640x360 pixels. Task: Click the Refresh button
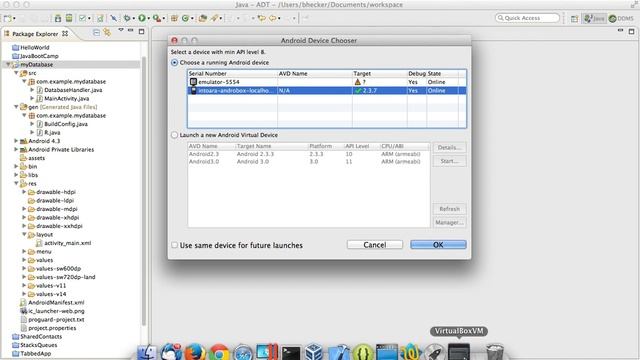click(449, 209)
